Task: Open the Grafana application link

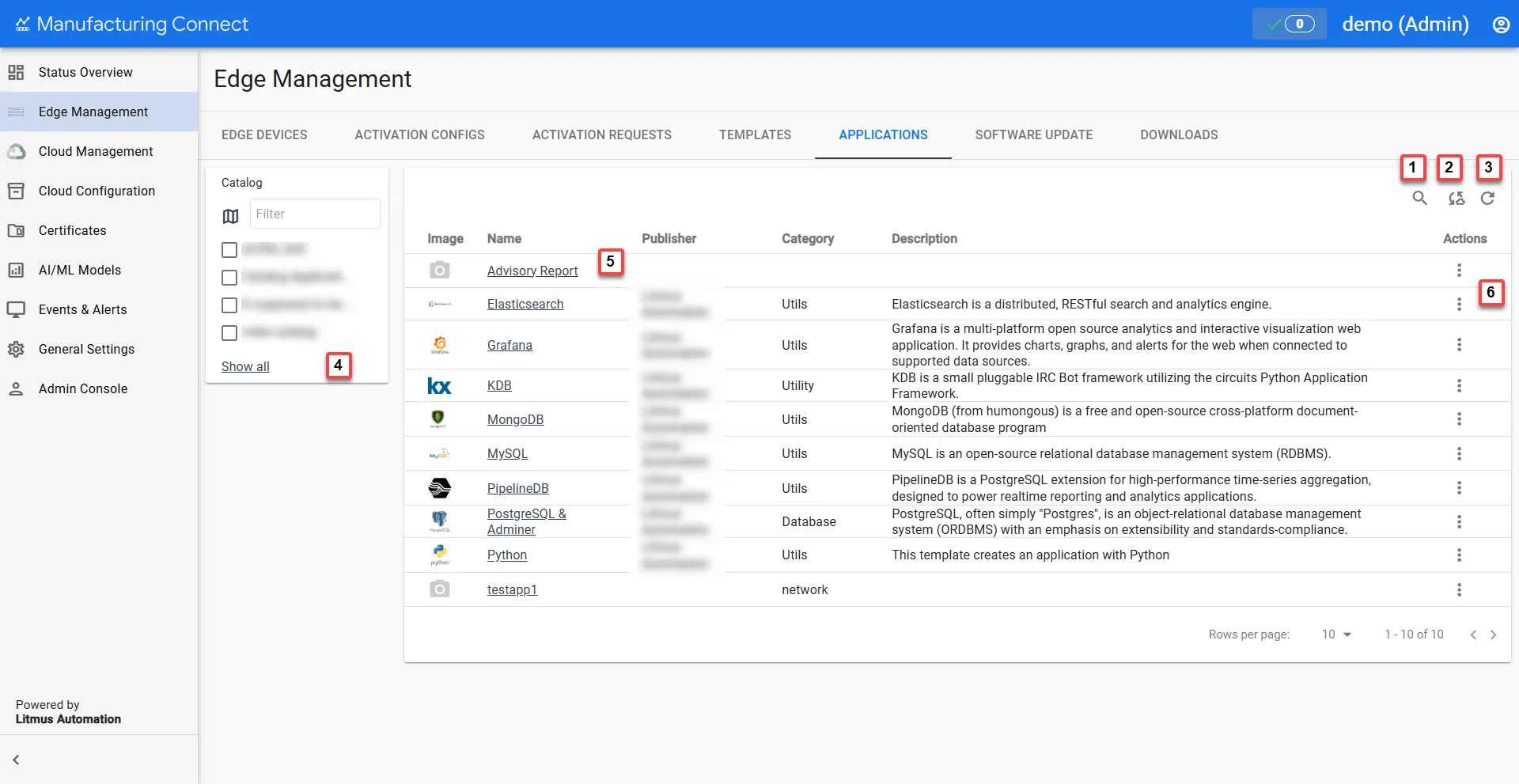Action: pos(509,346)
